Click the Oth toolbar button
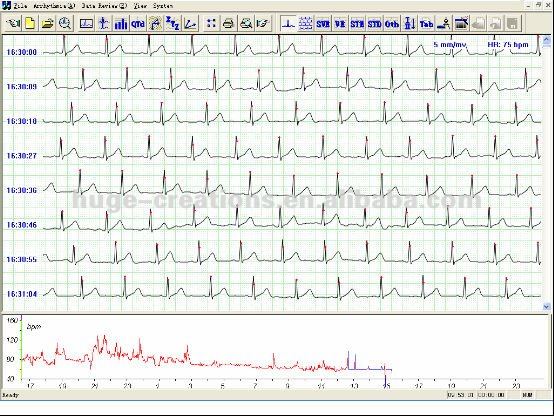The image size is (554, 416). click(392, 23)
